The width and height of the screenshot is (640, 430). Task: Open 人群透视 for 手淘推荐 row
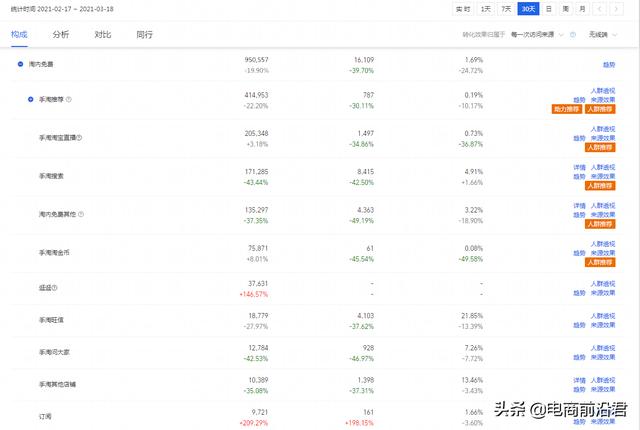[603, 91]
